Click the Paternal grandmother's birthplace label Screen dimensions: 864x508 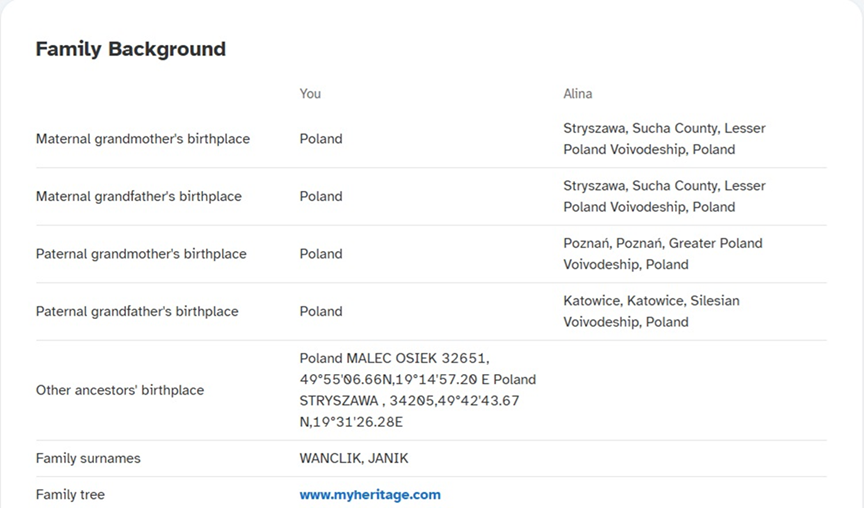(x=141, y=254)
